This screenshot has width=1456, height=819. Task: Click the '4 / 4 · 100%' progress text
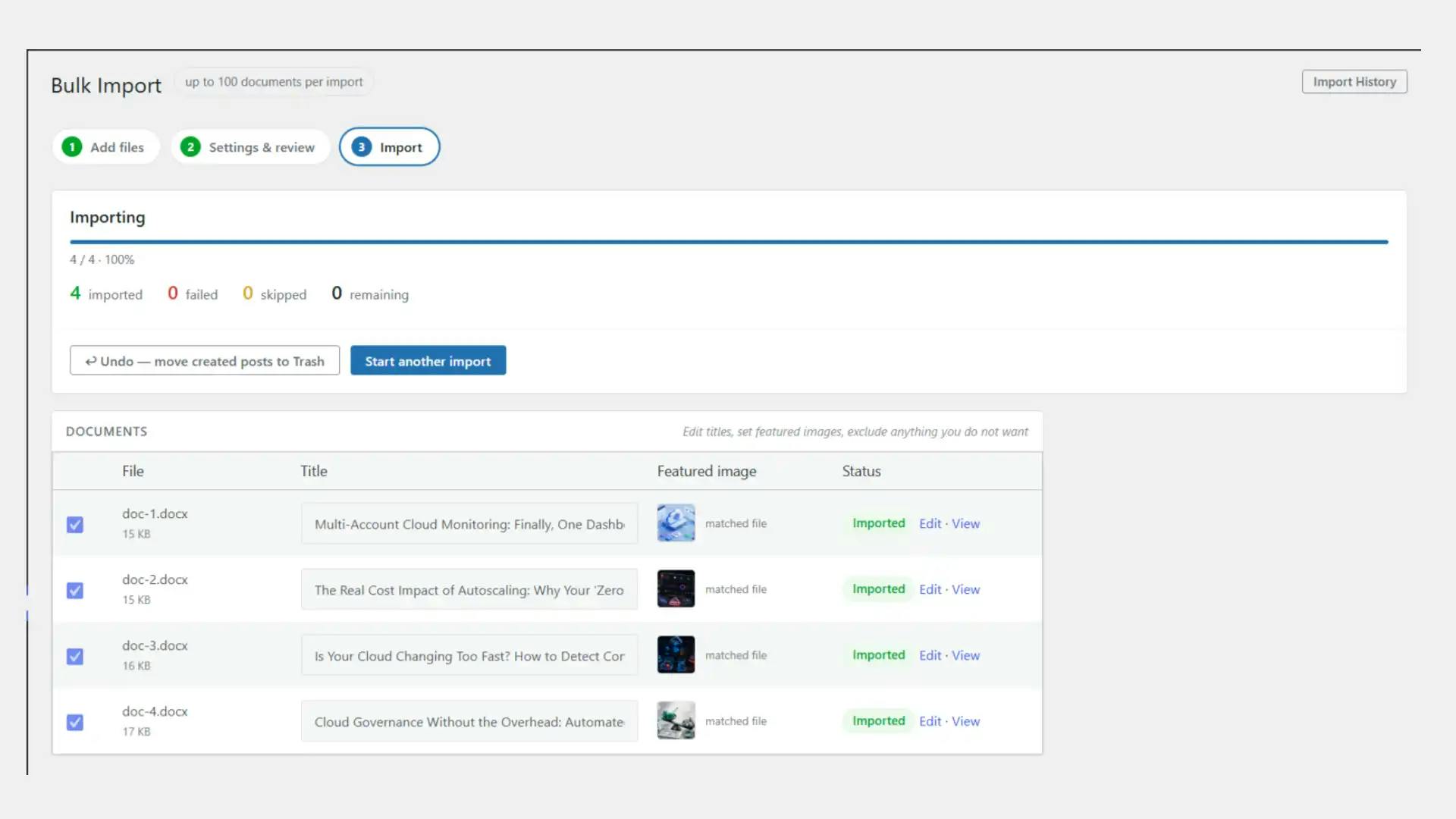pos(102,259)
